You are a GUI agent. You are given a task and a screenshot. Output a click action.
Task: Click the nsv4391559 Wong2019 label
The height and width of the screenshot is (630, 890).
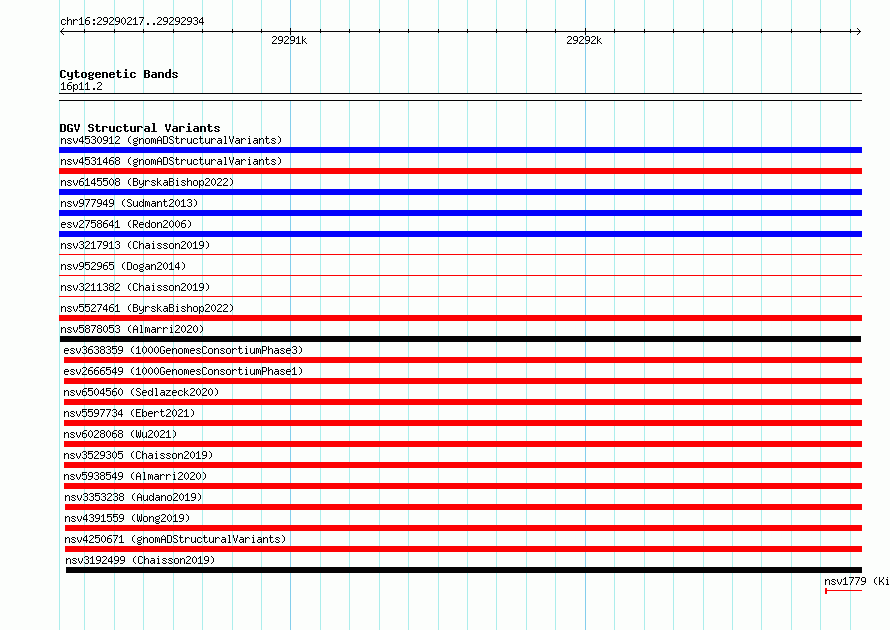[x=127, y=518]
